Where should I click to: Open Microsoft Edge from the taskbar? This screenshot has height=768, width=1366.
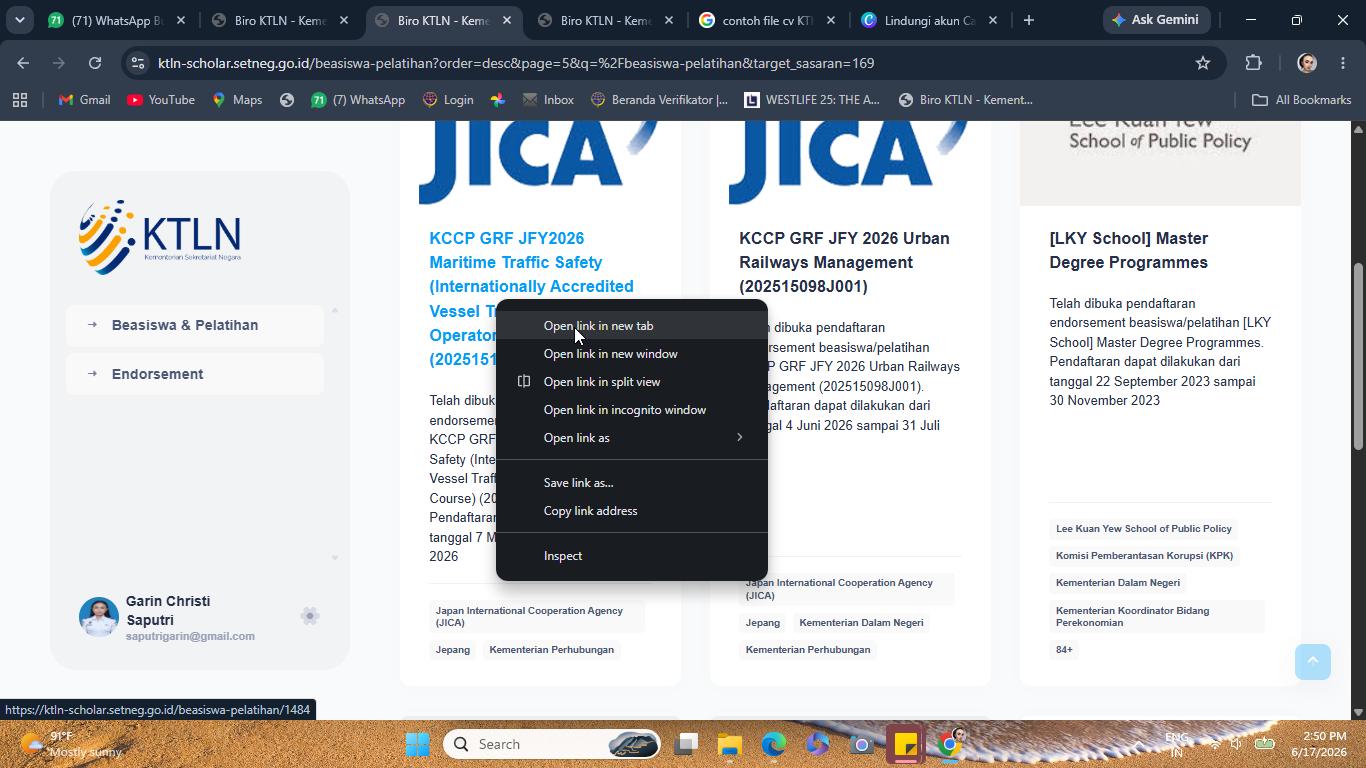[774, 744]
